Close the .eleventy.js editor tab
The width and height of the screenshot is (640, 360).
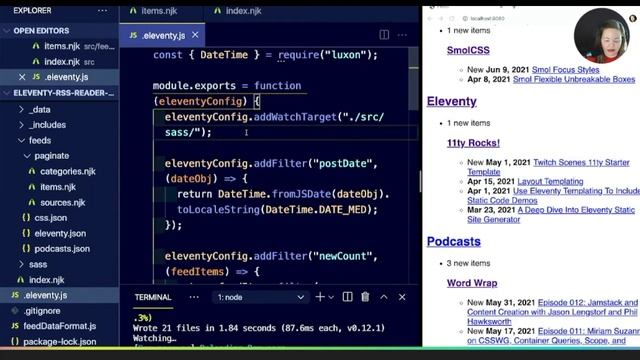[x=195, y=35]
